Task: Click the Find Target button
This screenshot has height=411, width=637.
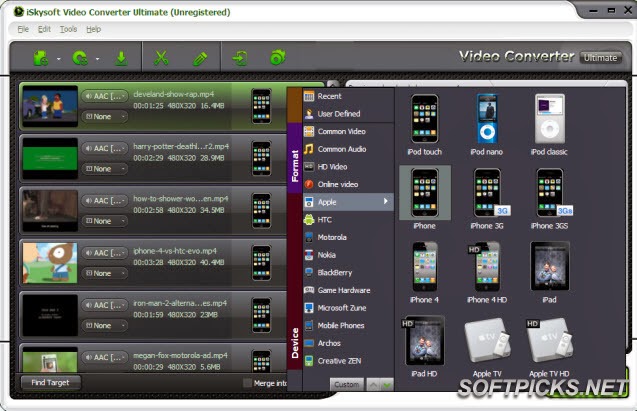Action: coord(50,383)
